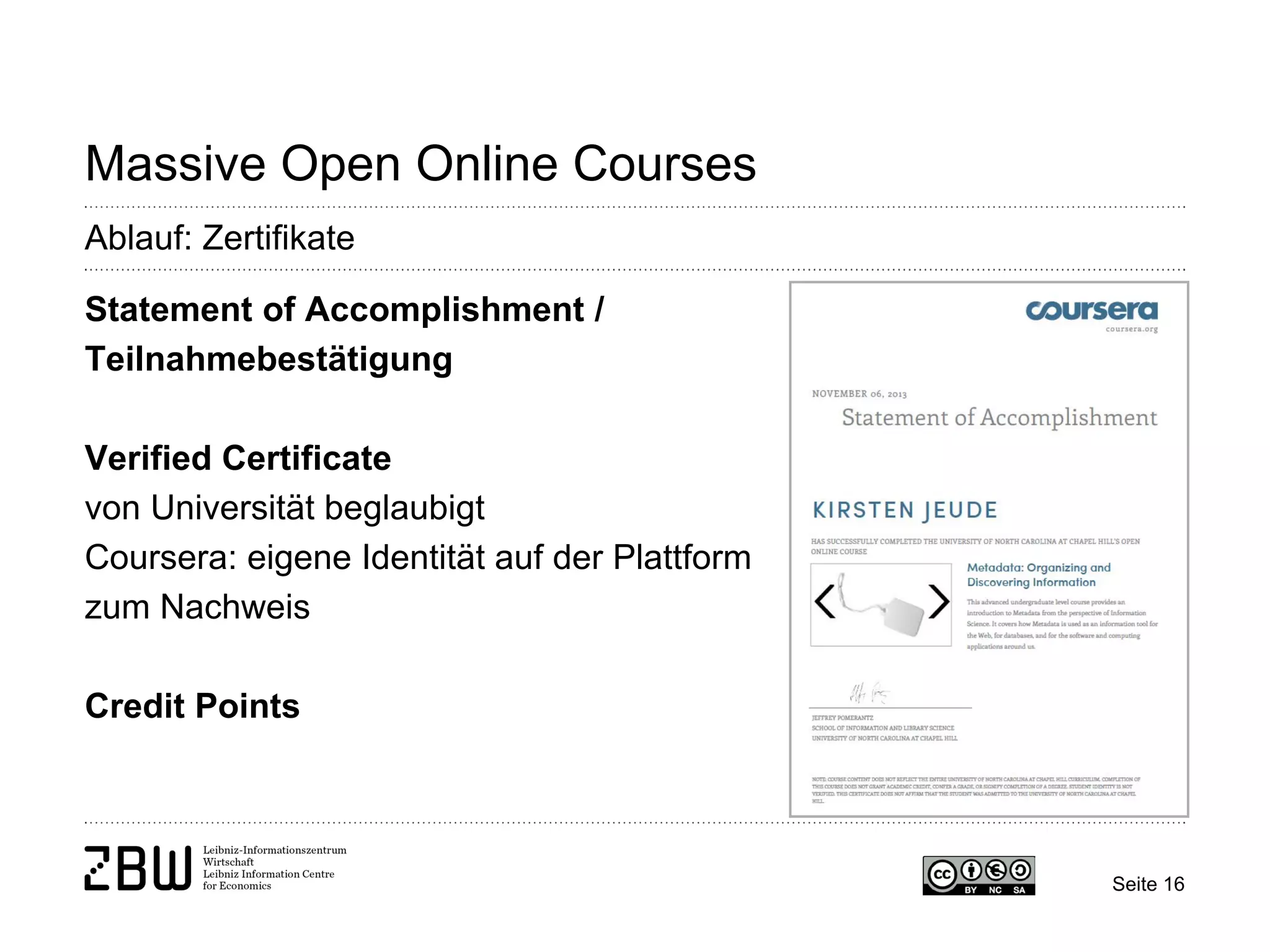Click 'for Economics' in the footer
This screenshot has width=1270, height=952.
(237, 886)
